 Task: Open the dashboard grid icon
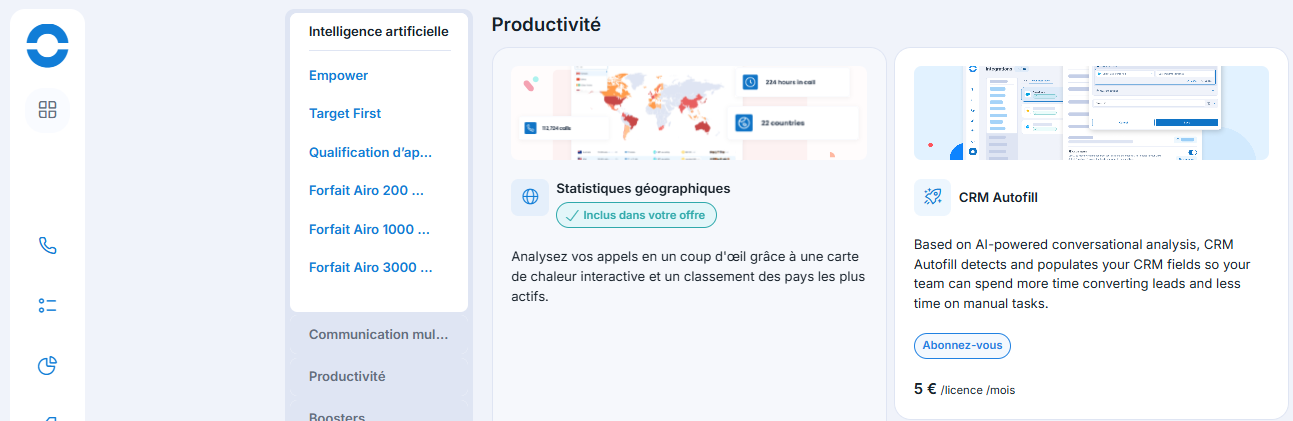[47, 110]
